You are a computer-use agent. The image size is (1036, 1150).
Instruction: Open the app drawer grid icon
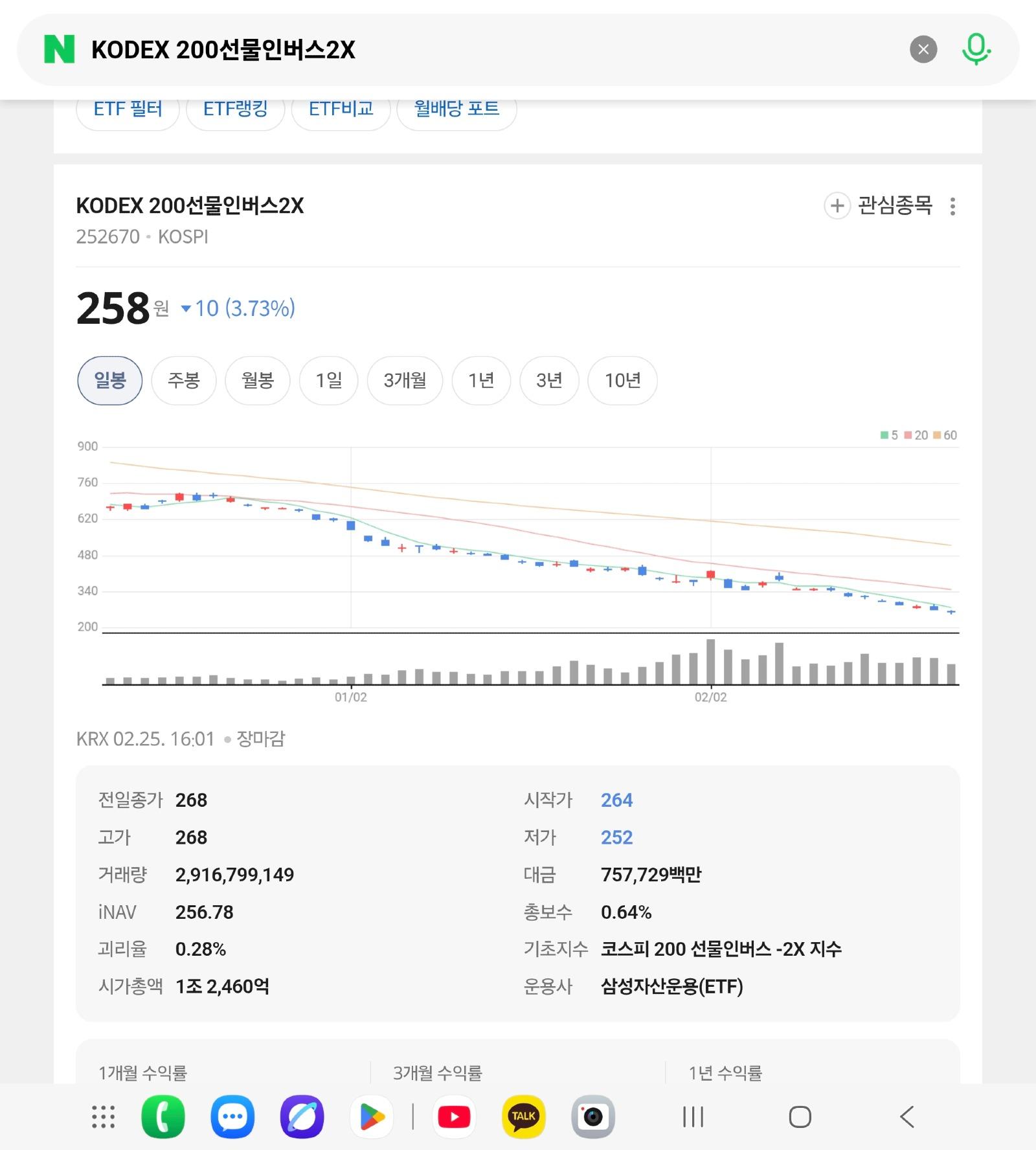point(104,1117)
